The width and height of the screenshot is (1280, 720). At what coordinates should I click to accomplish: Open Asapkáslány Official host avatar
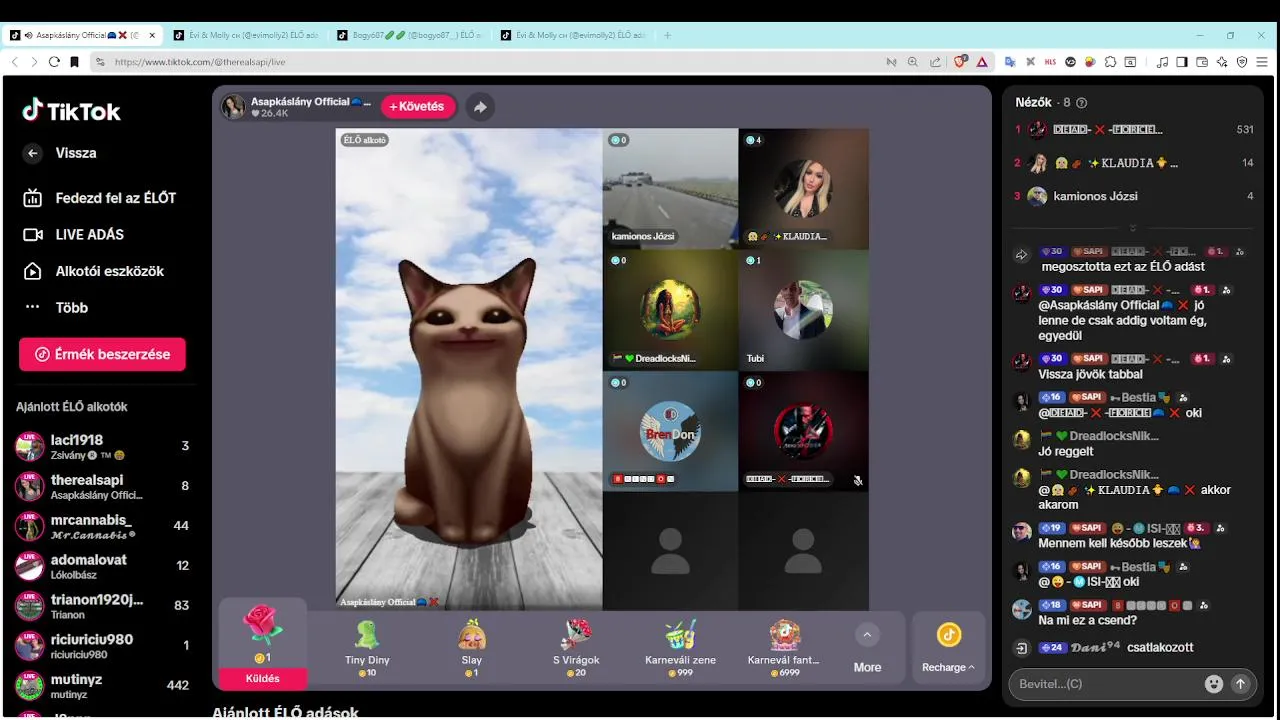[233, 107]
